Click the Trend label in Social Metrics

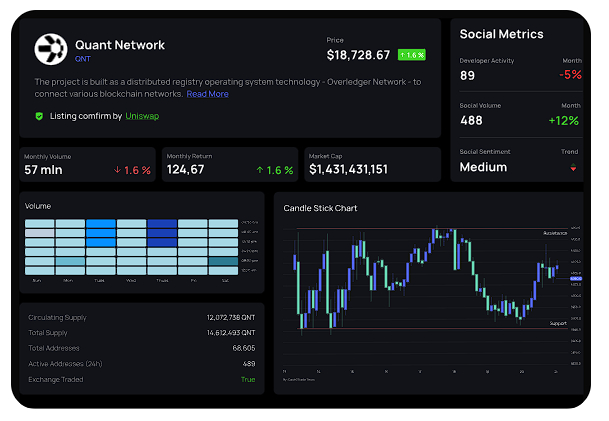tap(569, 152)
